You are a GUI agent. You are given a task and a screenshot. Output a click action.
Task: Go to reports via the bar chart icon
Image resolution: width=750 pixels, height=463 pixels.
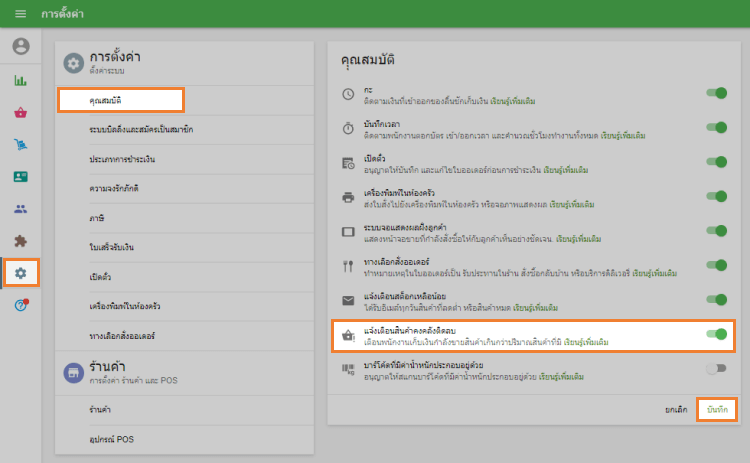[x=21, y=80]
